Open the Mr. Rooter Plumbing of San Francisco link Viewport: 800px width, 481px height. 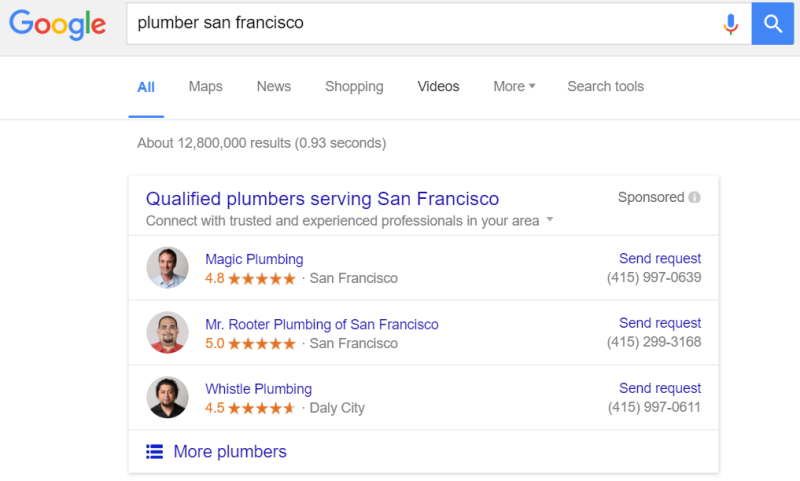coord(322,324)
